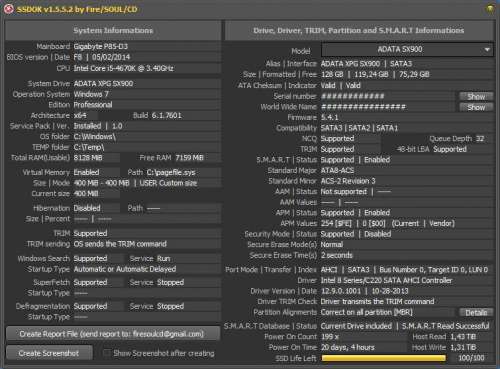The height and width of the screenshot is (369, 500).
Task: Click the SSD Life Left progress bar
Action: pyautogui.click(x=383, y=358)
